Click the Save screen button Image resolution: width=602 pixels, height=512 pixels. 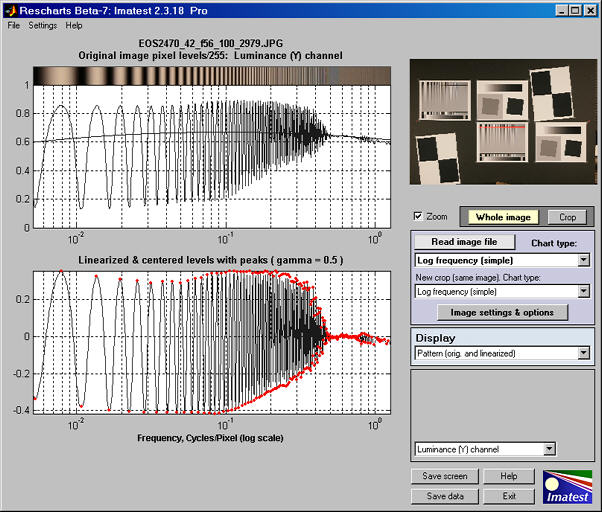coord(445,476)
